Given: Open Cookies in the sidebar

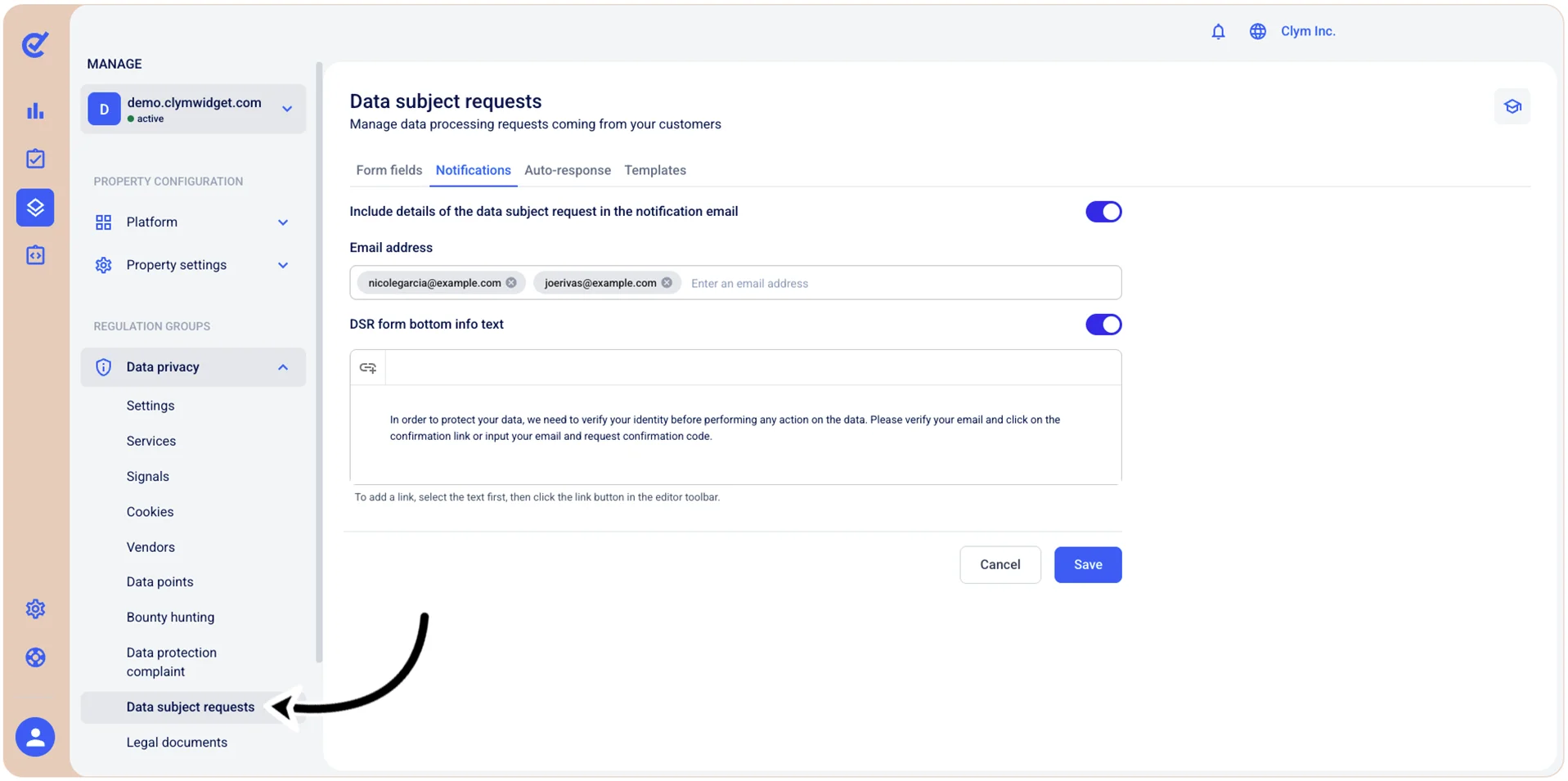Looking at the screenshot, I should pos(151,512).
